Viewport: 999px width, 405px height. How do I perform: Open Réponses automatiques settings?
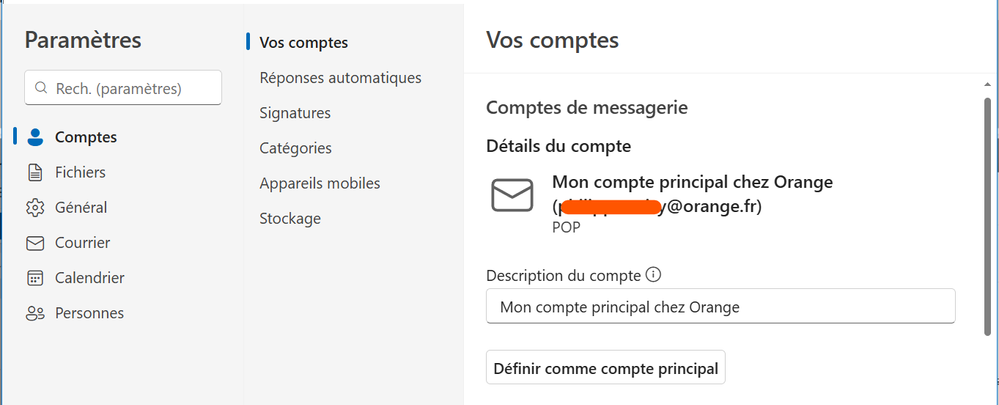(340, 77)
